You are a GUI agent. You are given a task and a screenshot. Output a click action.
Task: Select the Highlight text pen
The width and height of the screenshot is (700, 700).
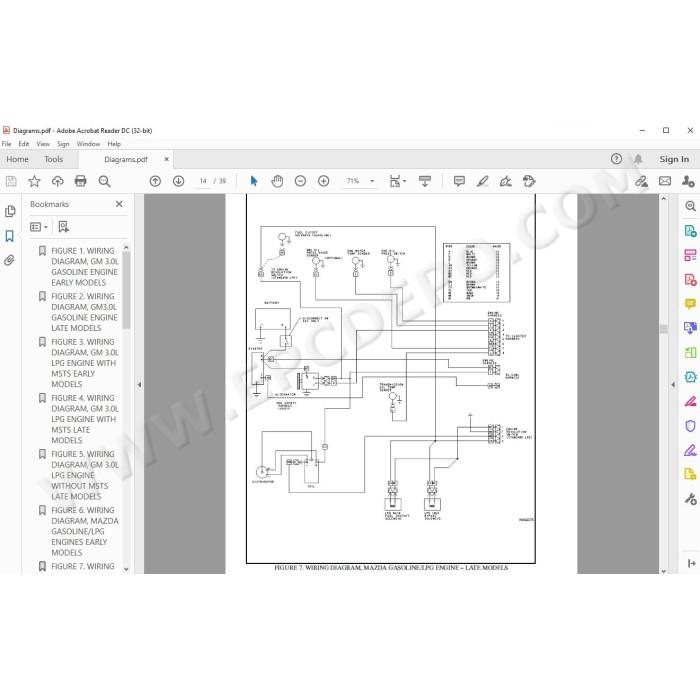(x=483, y=181)
